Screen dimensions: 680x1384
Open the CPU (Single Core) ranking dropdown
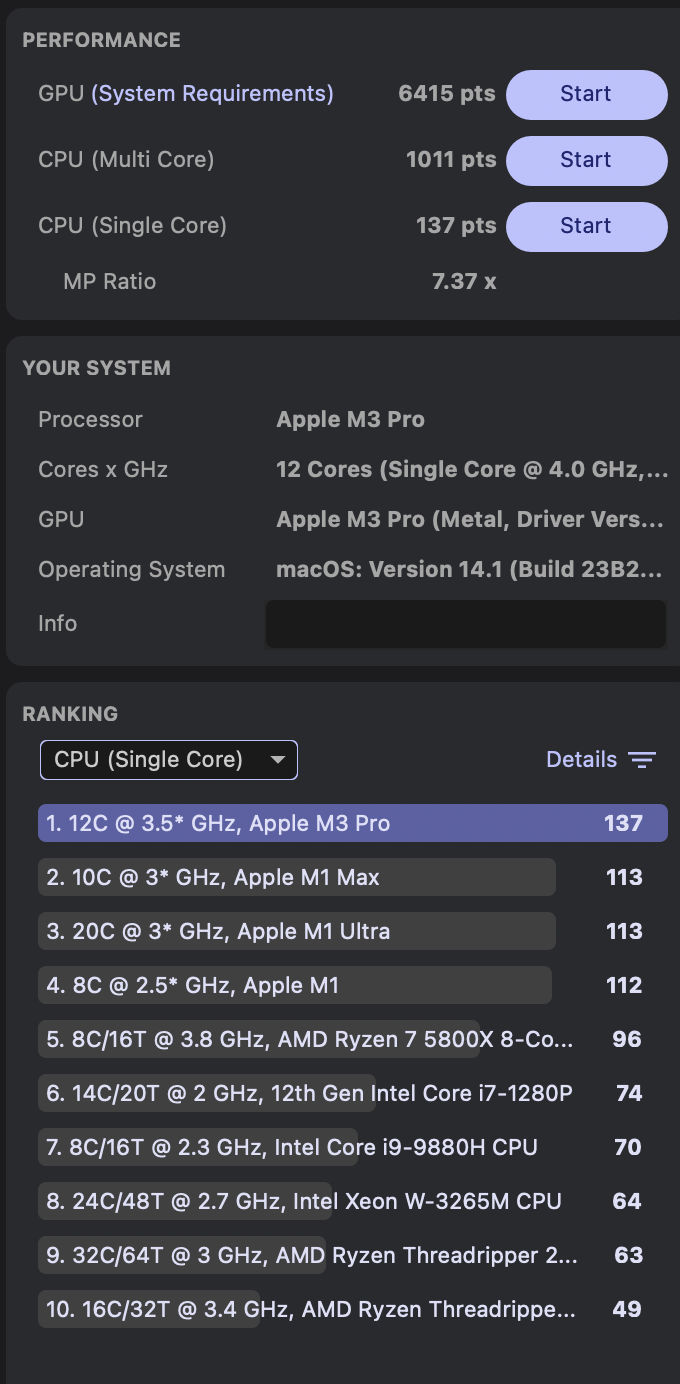(x=169, y=760)
